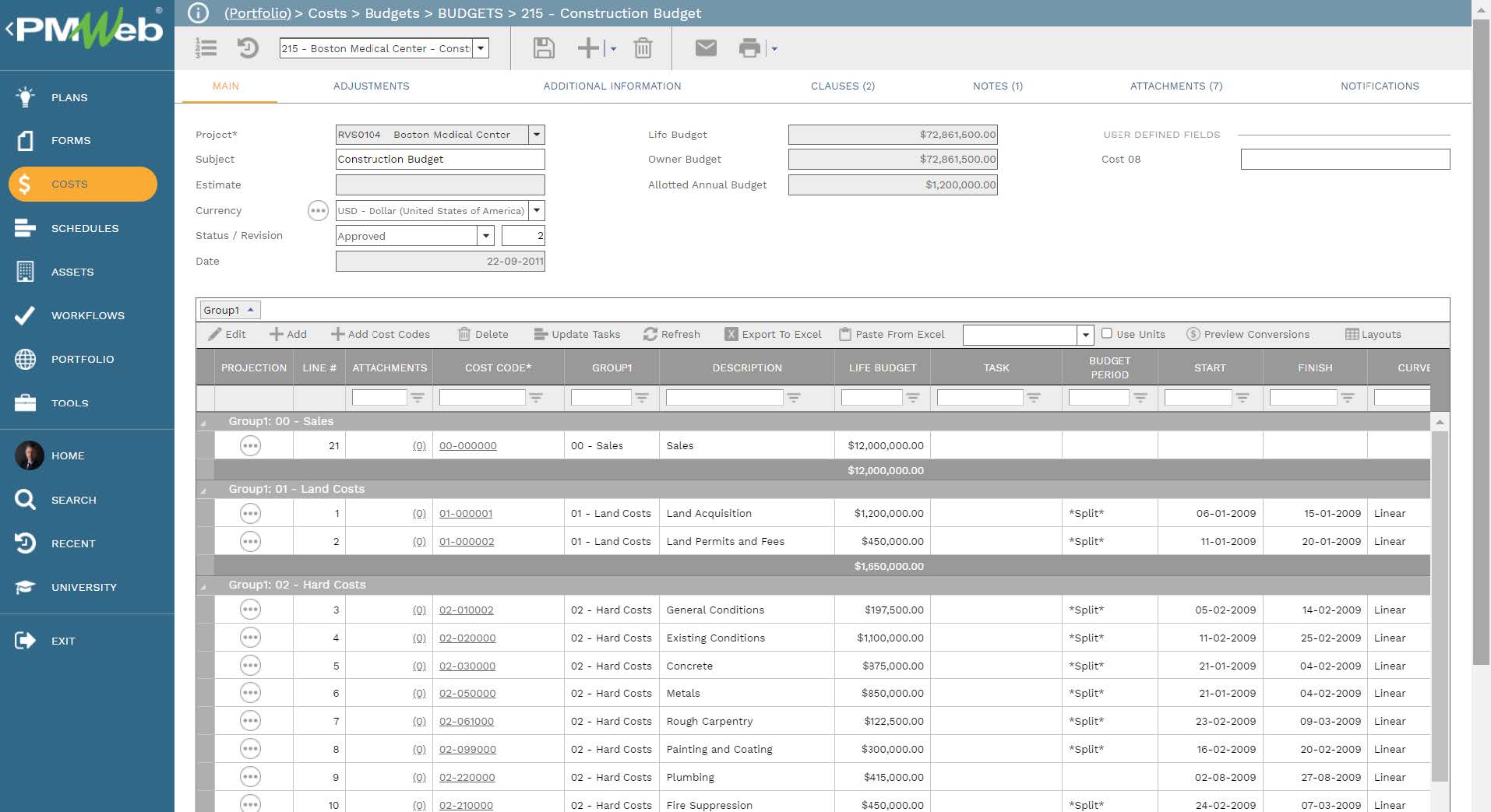Click the info icon beside the breadcrumb
The image size is (1491, 812).
(199, 13)
